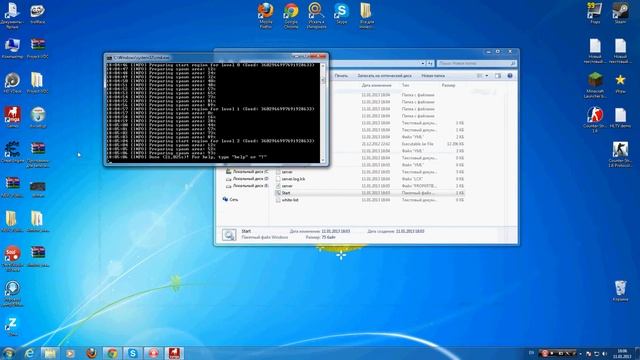The height and width of the screenshot is (360, 640).
Task: Launch Internet Explorer from the taskbar
Action: tap(29, 353)
